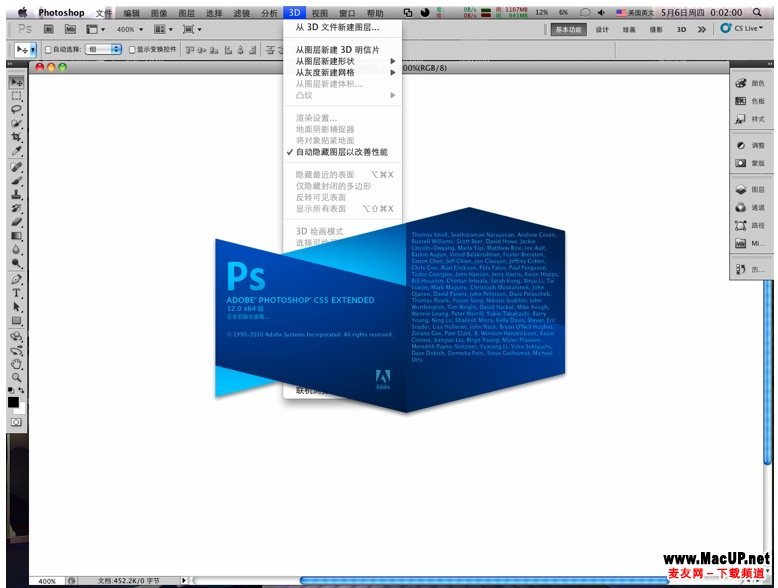
Task: Choose 从图层新建 3D 明信片 menu item
Action: click(x=342, y=50)
